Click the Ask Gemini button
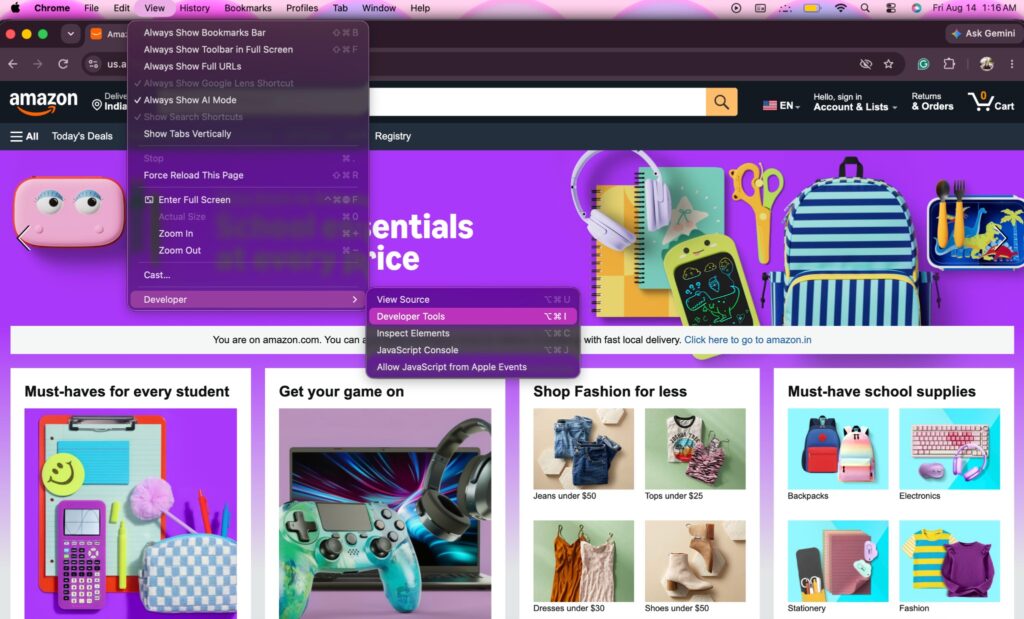This screenshot has height=619, width=1024. coord(983,33)
